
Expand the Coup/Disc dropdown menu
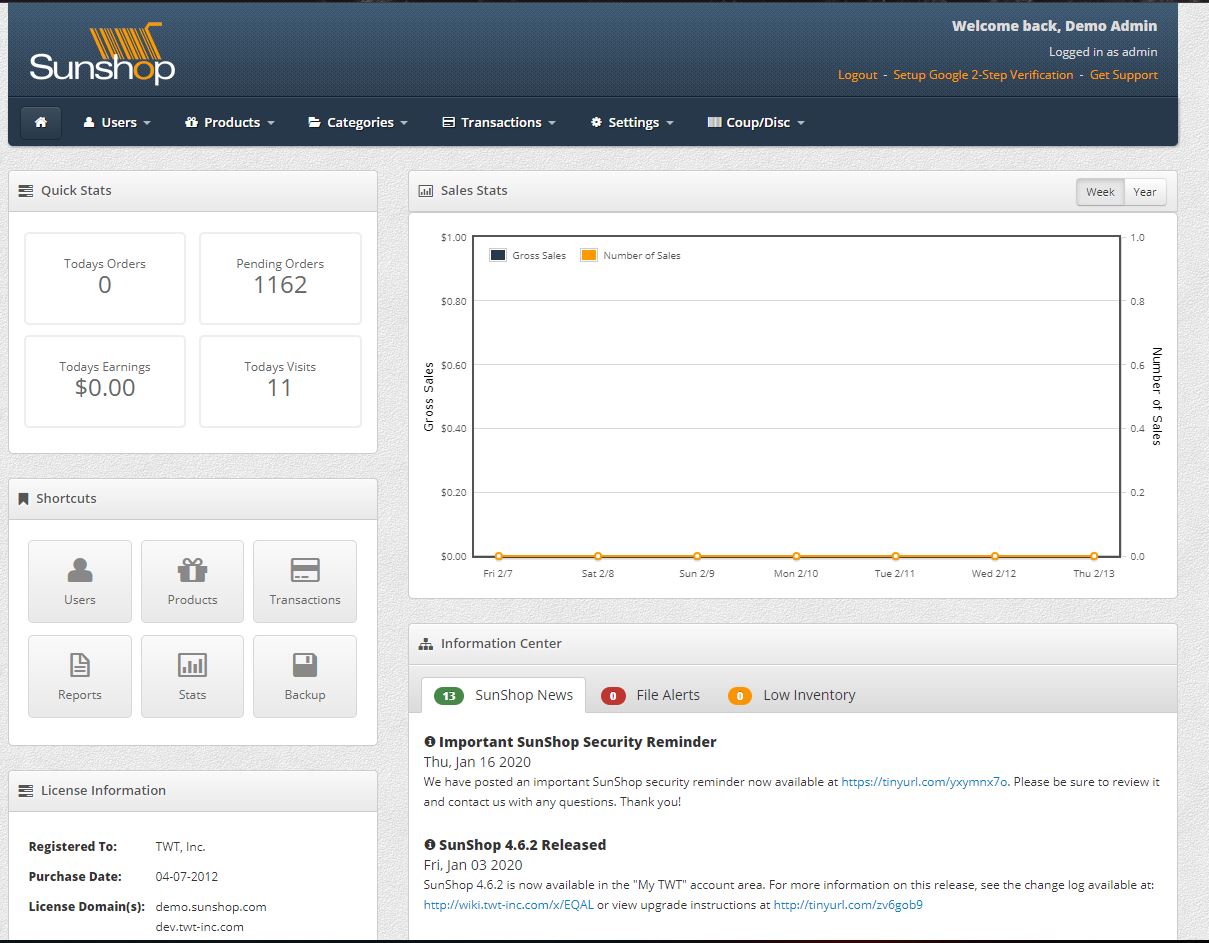coord(756,122)
